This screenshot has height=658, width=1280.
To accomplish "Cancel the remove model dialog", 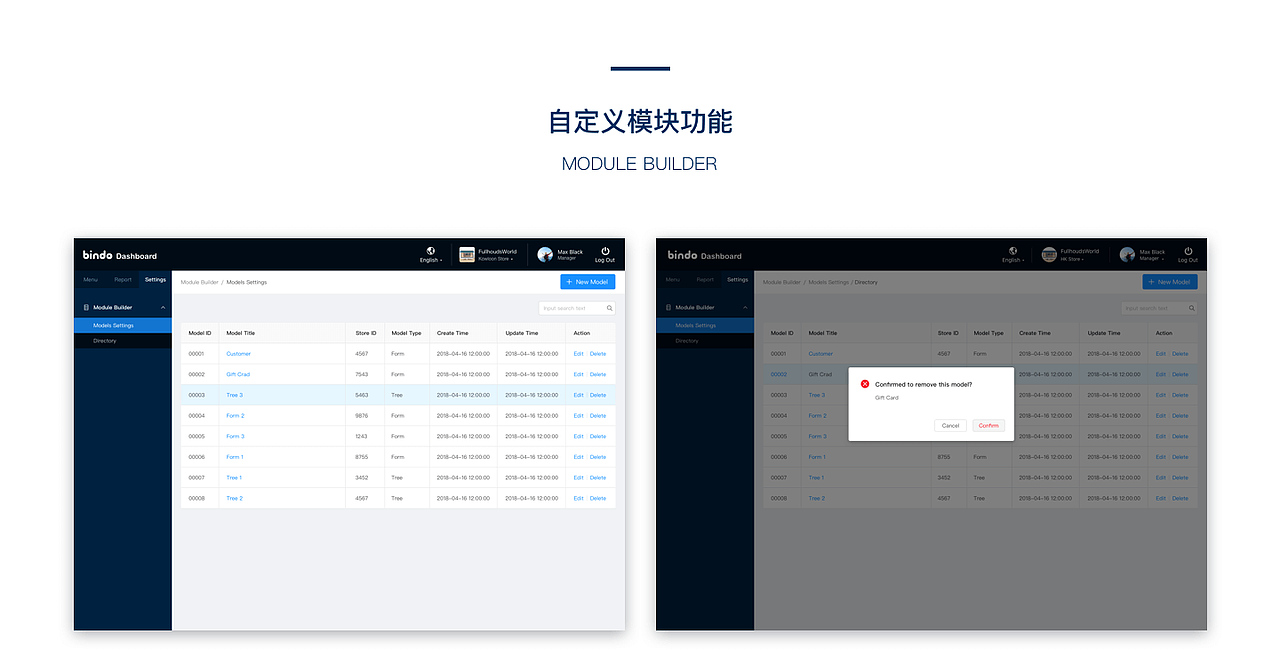I will (950, 425).
